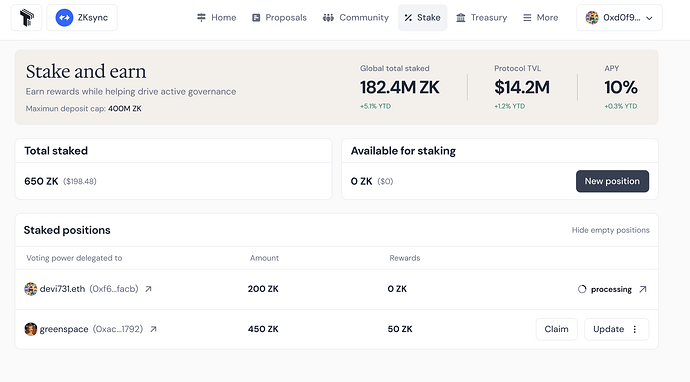Click greenspace avatar icon
690x382 pixels.
(x=30, y=329)
